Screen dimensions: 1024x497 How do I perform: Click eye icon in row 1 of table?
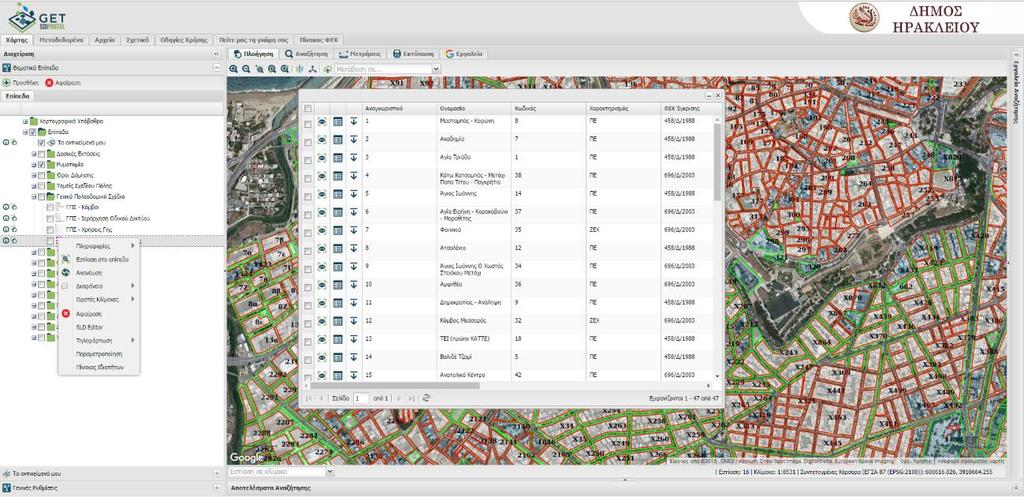[322, 121]
